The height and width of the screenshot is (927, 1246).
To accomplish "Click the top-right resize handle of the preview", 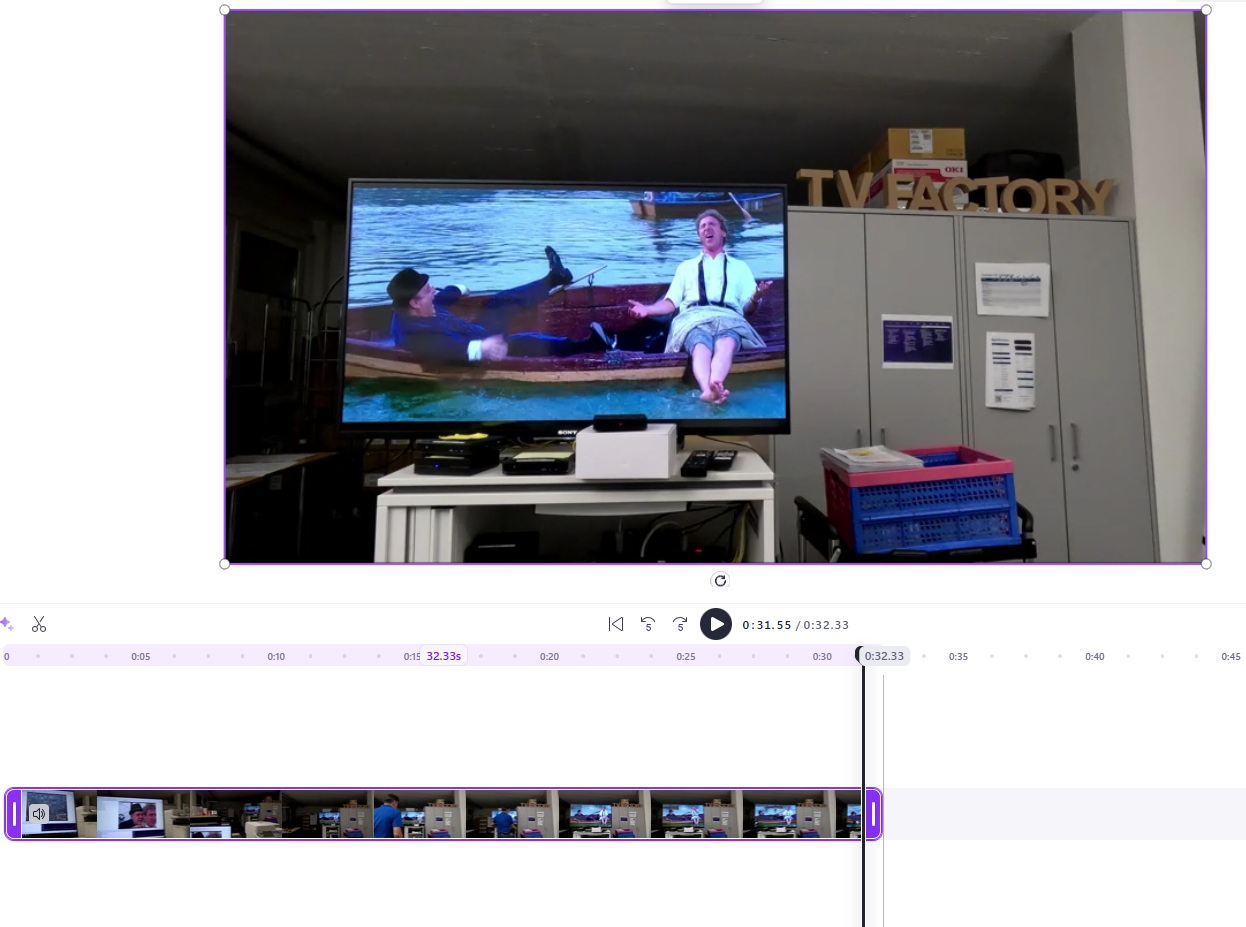I will (1206, 10).
